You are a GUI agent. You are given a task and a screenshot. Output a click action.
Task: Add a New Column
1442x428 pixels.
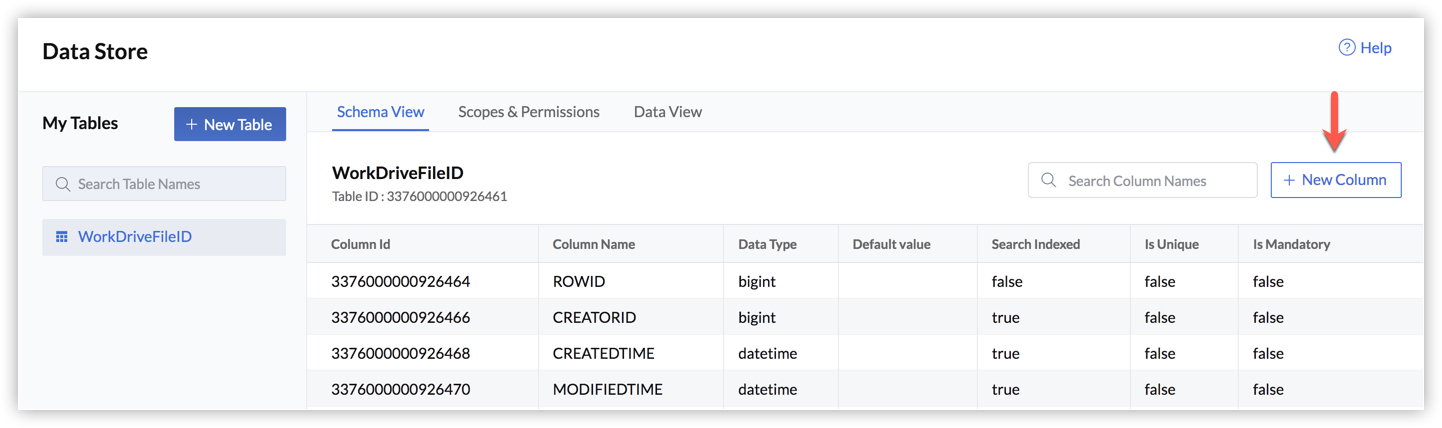tap(1336, 181)
